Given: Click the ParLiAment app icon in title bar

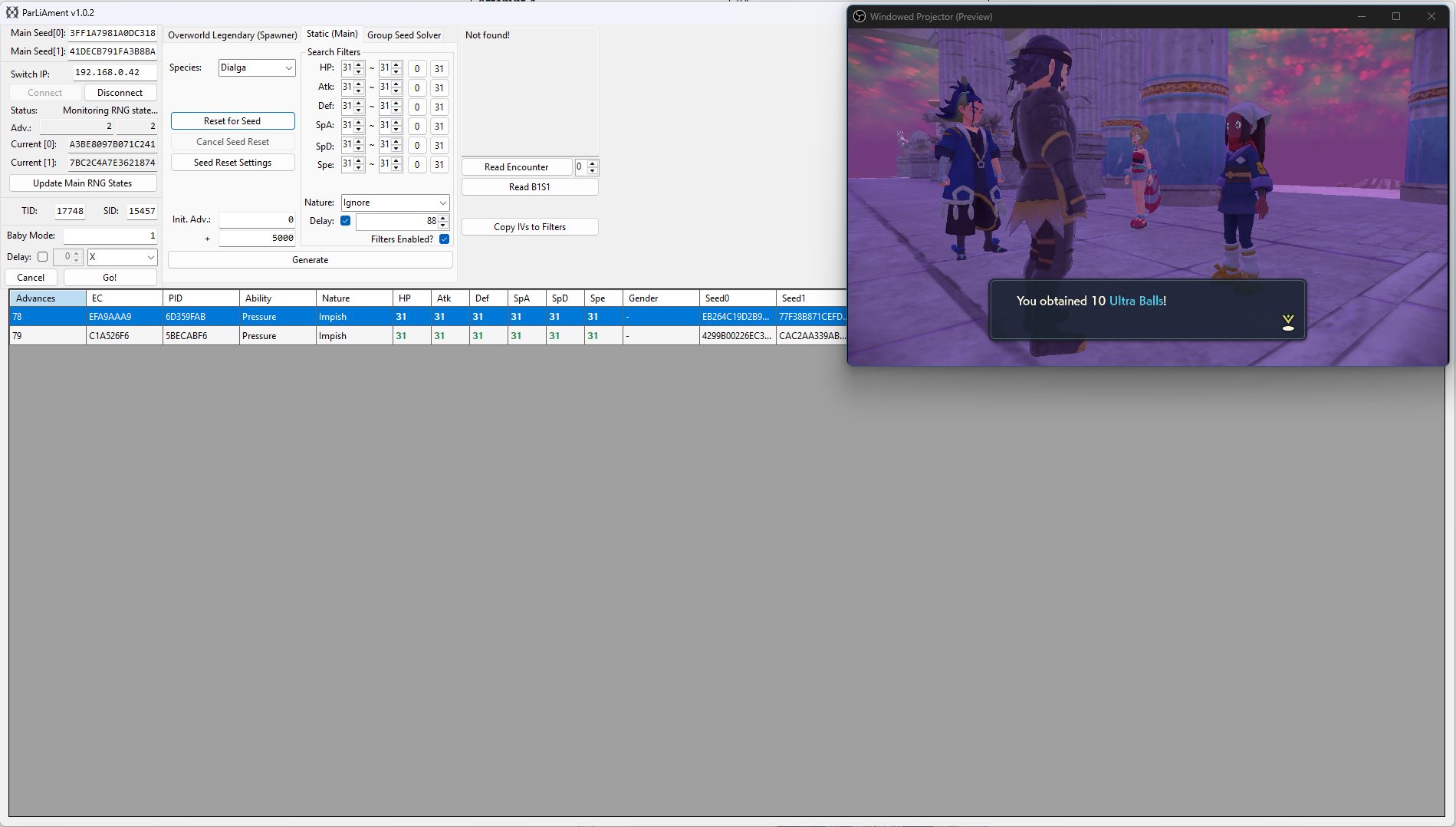Looking at the screenshot, I should [12, 12].
